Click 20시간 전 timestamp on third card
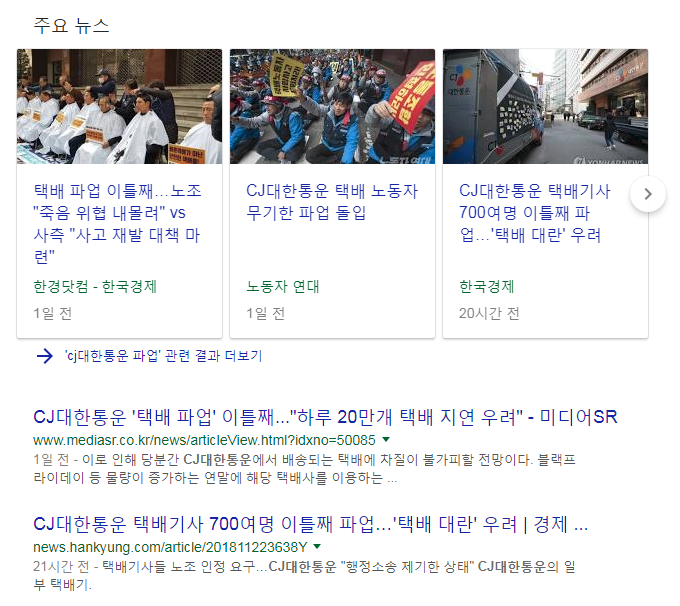 489,313
